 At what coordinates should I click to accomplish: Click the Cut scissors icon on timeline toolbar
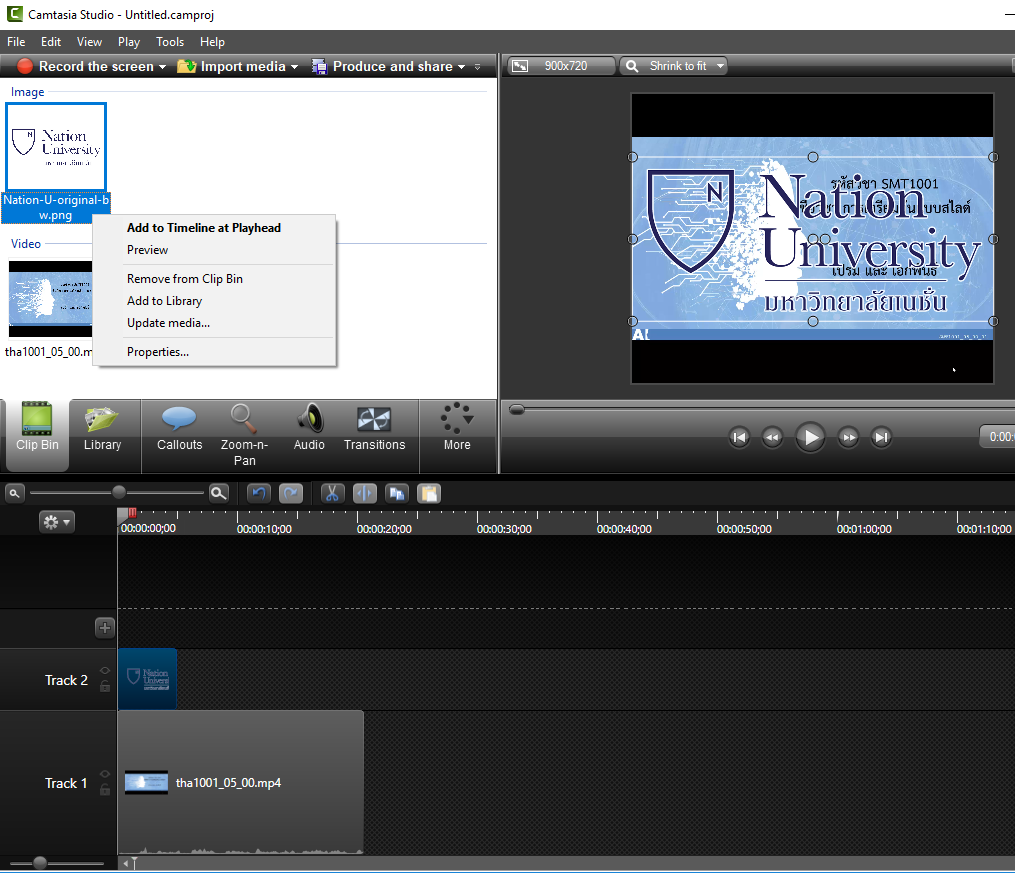[333, 493]
